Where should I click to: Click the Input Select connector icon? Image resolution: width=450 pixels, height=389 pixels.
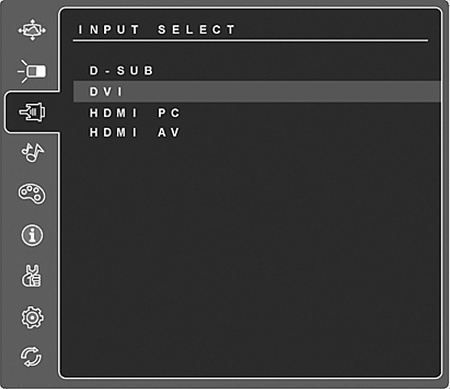(x=32, y=112)
